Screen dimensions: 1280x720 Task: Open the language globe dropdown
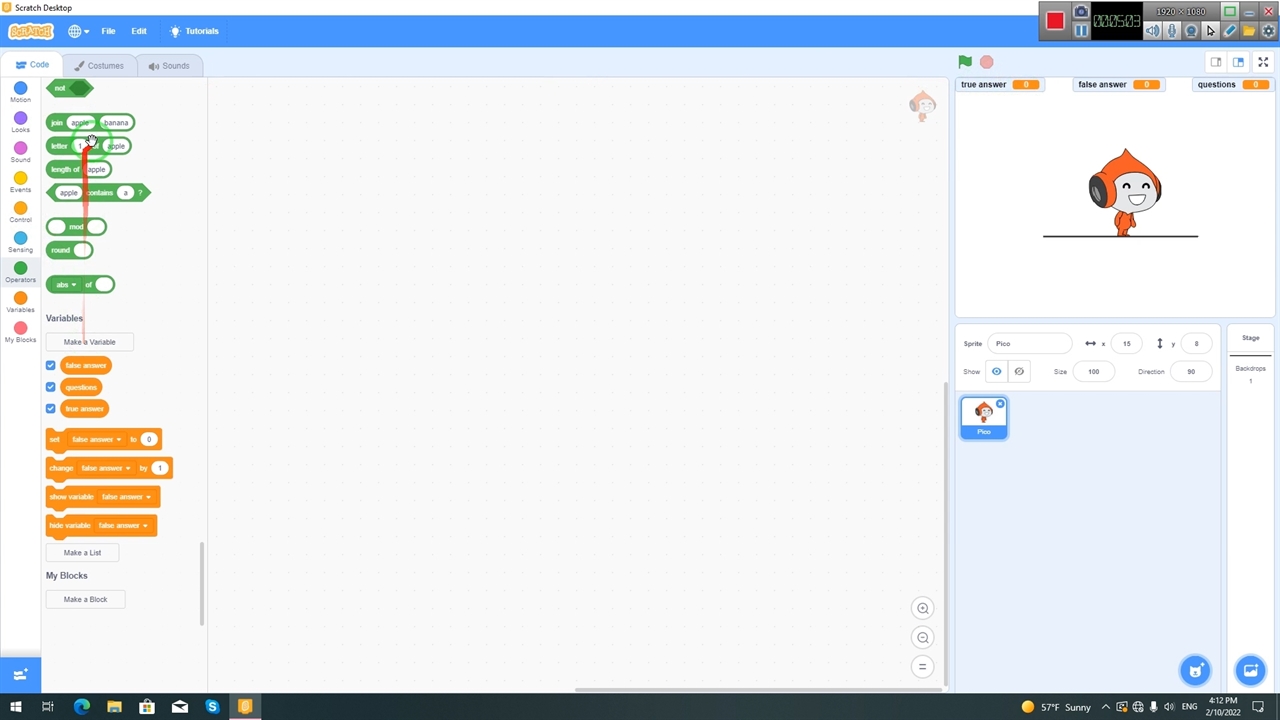pyautogui.click(x=79, y=31)
